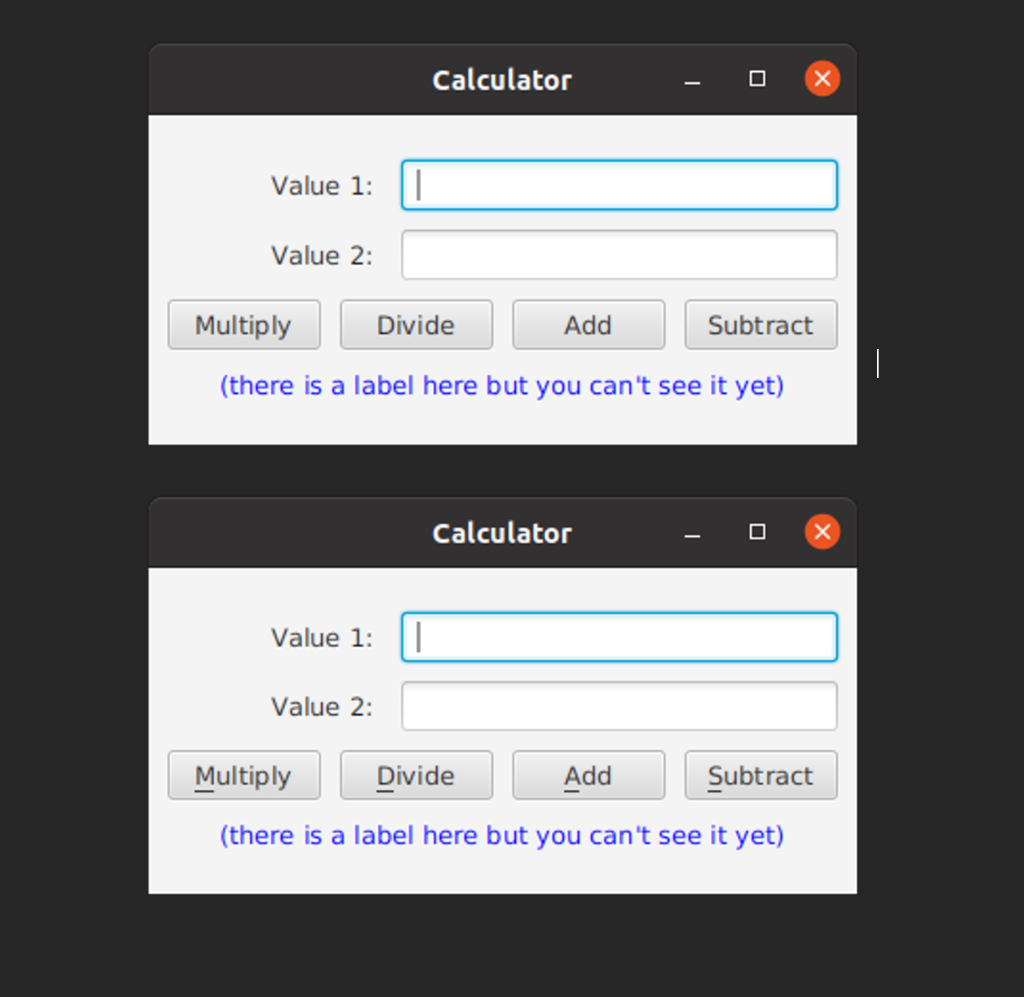
Task: Click Add button with underlined A in lower window
Action: click(x=588, y=775)
